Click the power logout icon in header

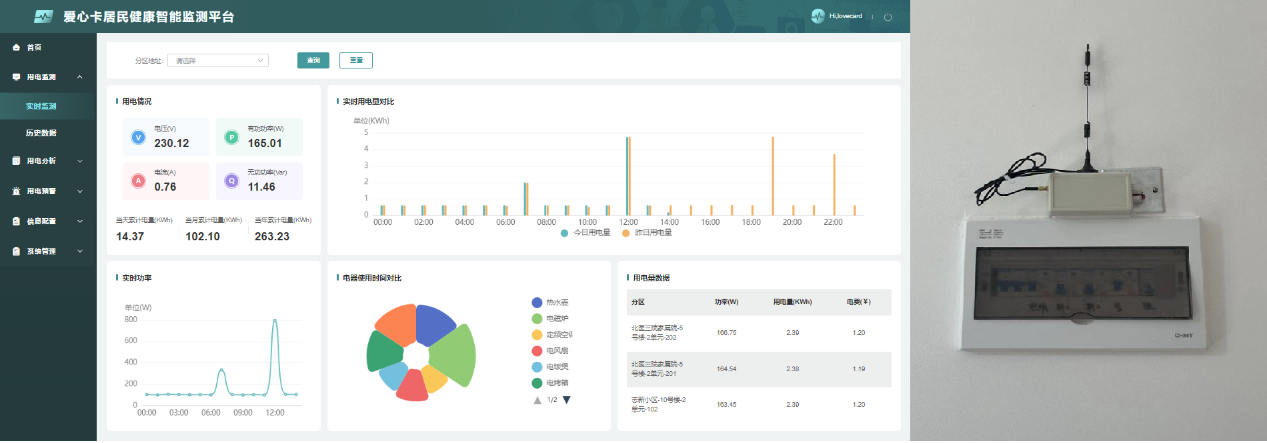click(887, 16)
